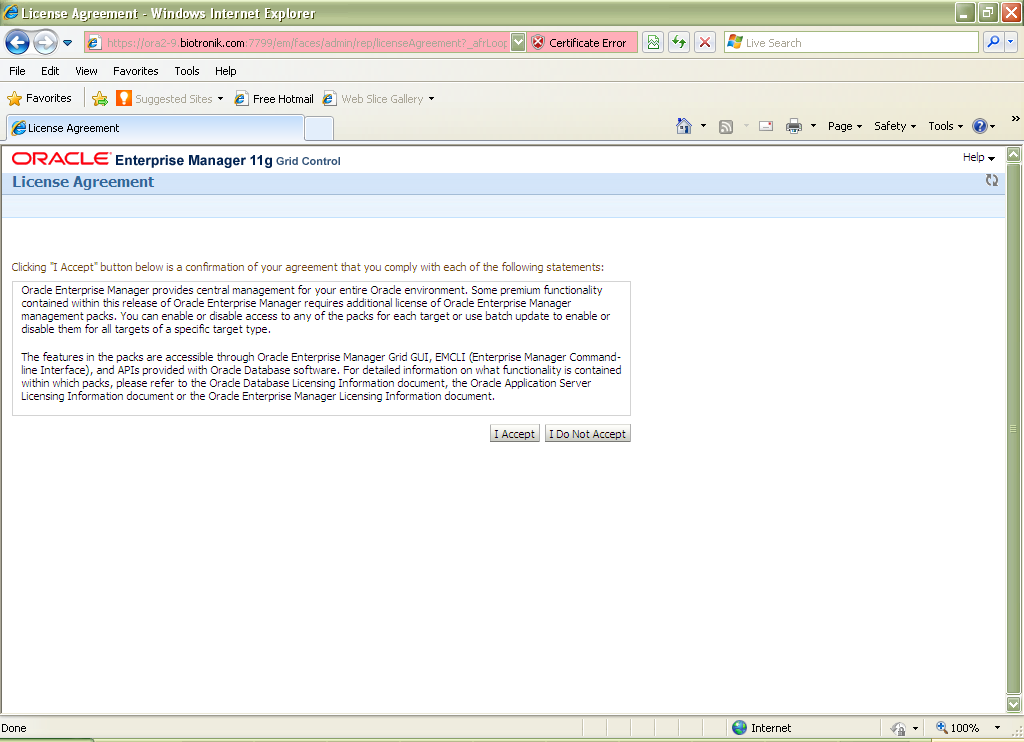Click the ORACLE logo

[x=61, y=159]
